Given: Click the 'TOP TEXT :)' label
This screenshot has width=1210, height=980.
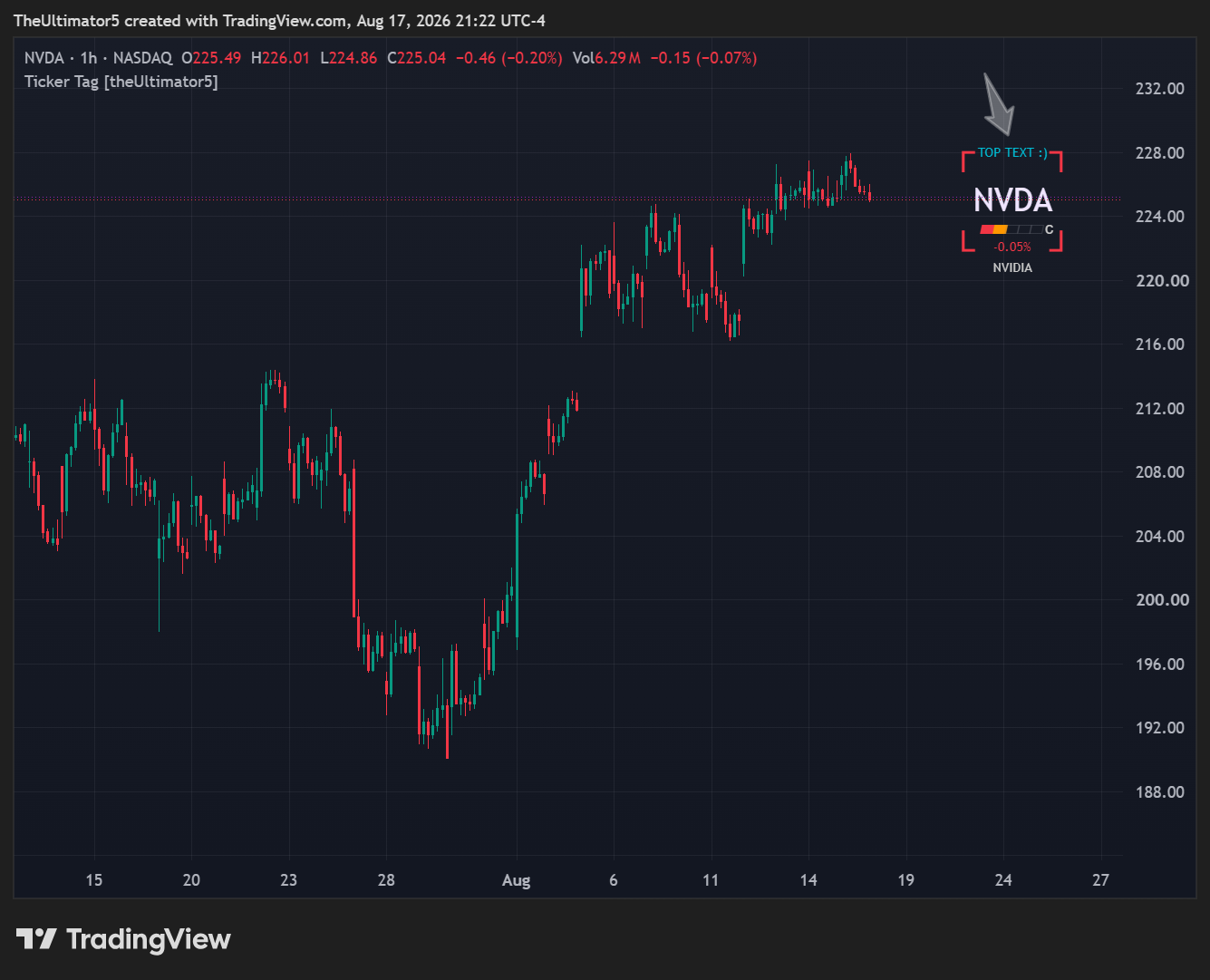Looking at the screenshot, I should (1012, 152).
